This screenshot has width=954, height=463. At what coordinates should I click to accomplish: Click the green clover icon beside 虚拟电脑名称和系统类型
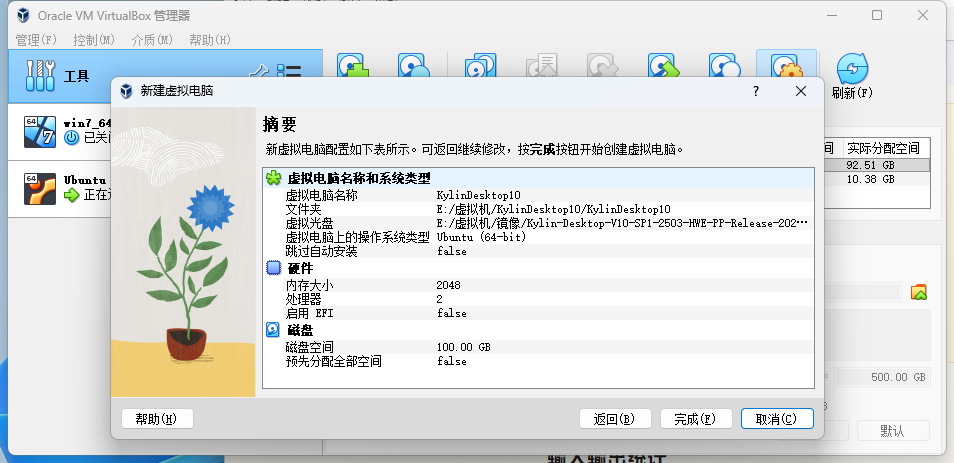[274, 178]
